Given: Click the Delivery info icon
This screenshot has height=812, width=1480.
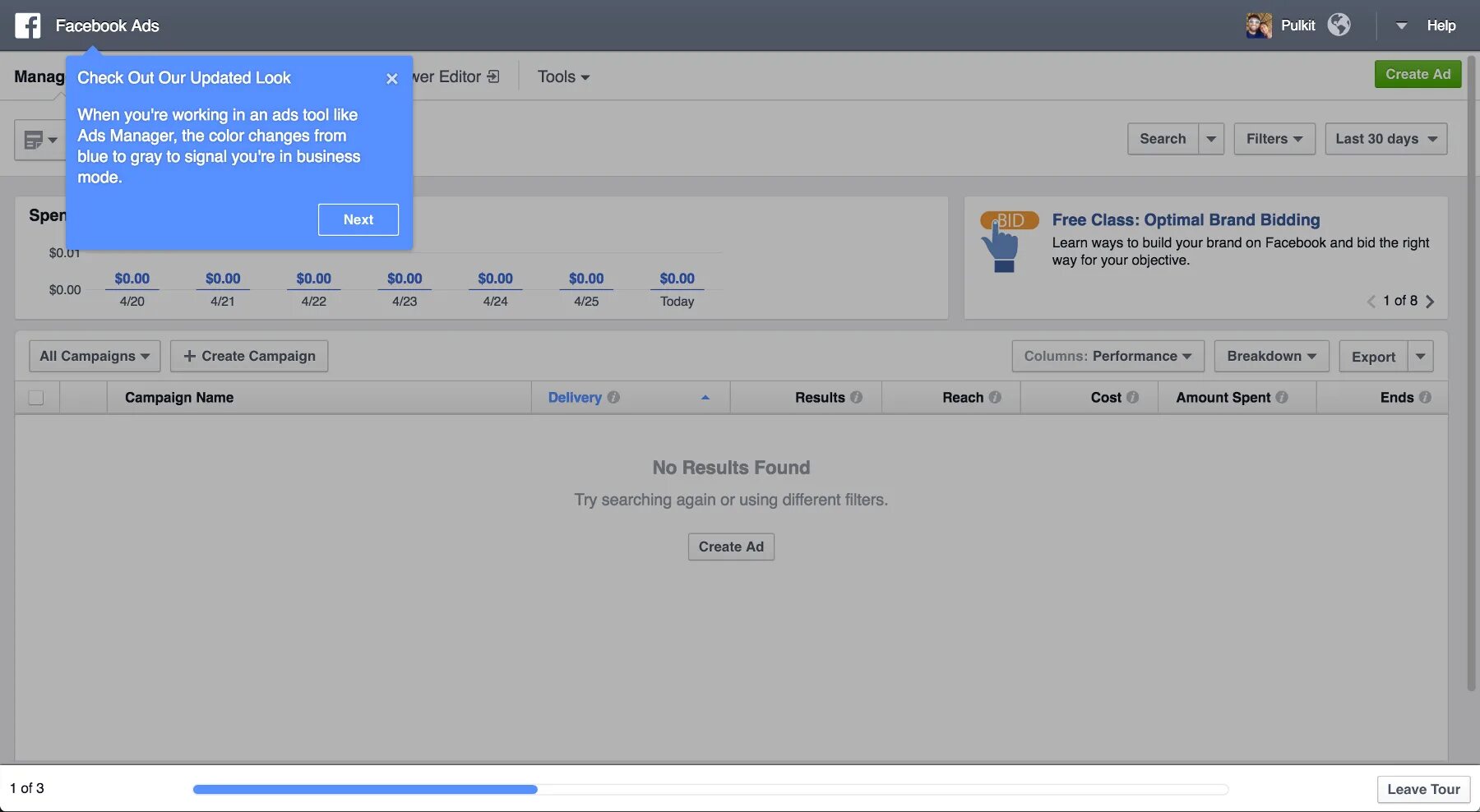Looking at the screenshot, I should pos(613,397).
